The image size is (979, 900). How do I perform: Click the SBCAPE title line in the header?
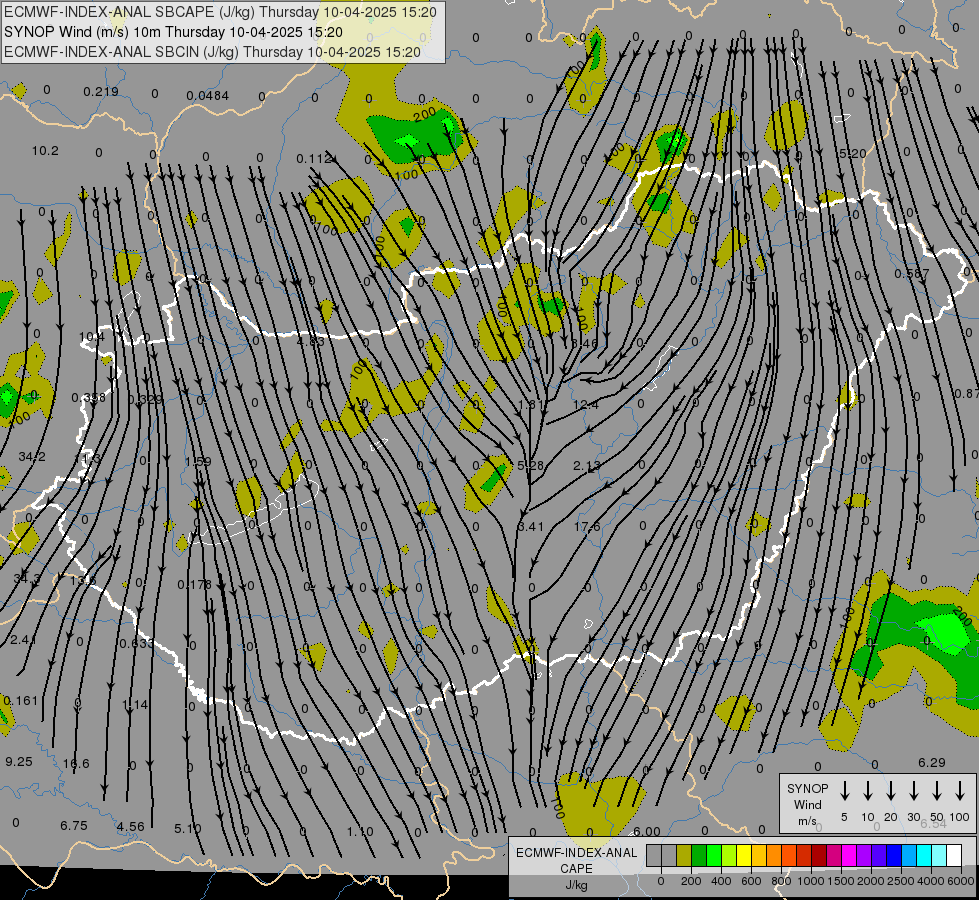(x=220, y=12)
